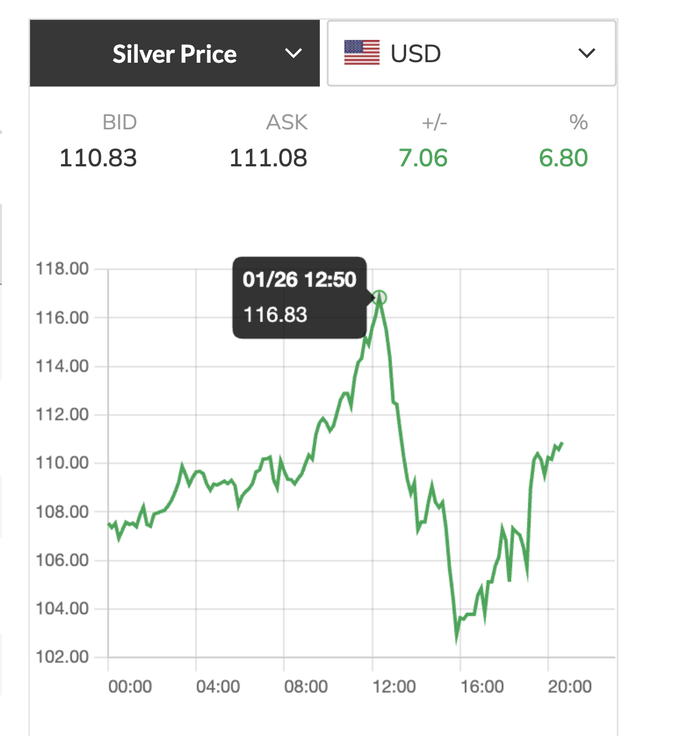Click the Silver Price dropdown chevron
The height and width of the screenshot is (736, 698).
(x=293, y=53)
